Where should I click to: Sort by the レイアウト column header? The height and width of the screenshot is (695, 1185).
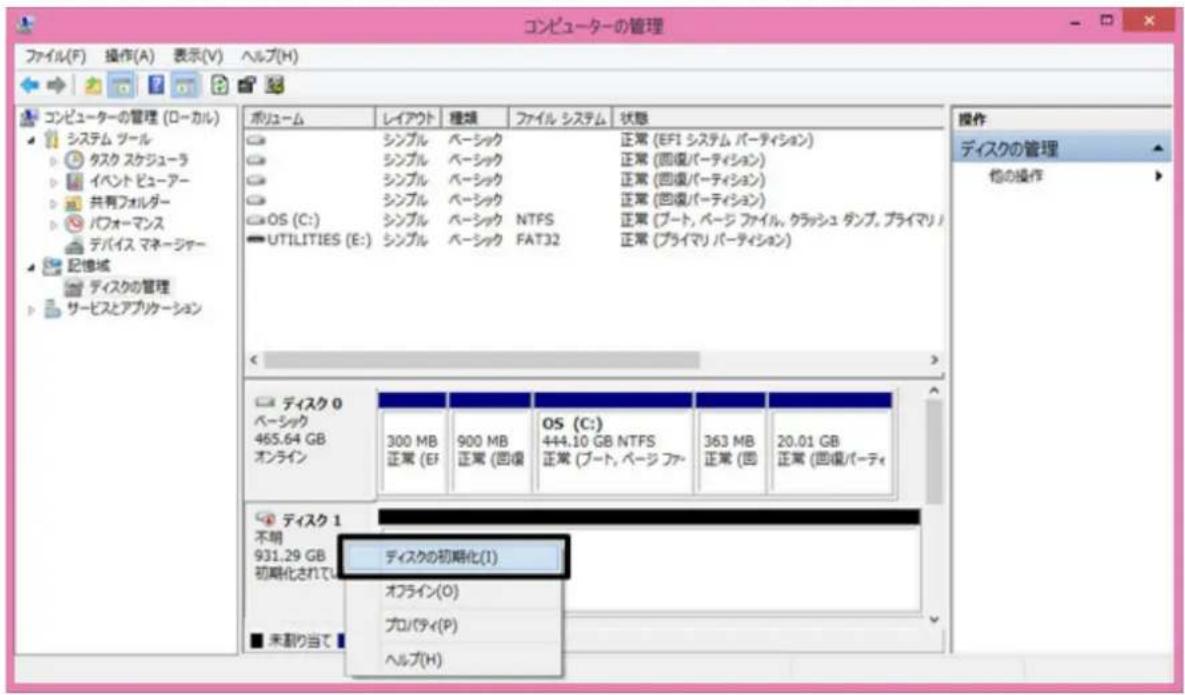(x=408, y=119)
